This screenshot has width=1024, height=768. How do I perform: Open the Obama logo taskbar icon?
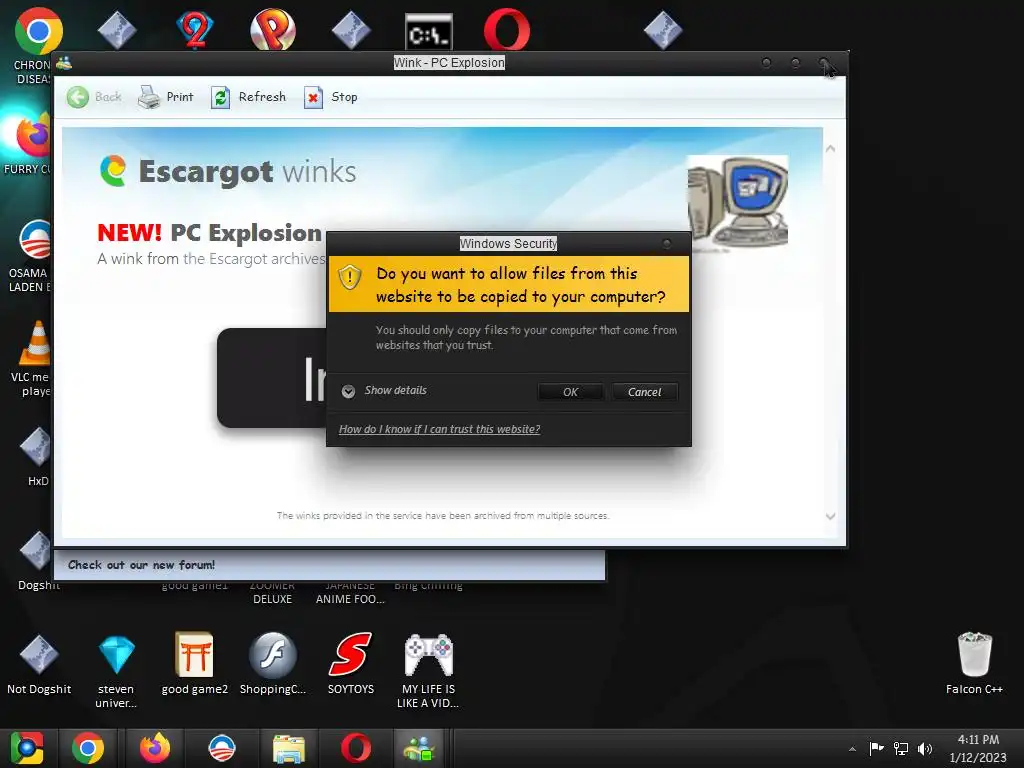click(222, 748)
